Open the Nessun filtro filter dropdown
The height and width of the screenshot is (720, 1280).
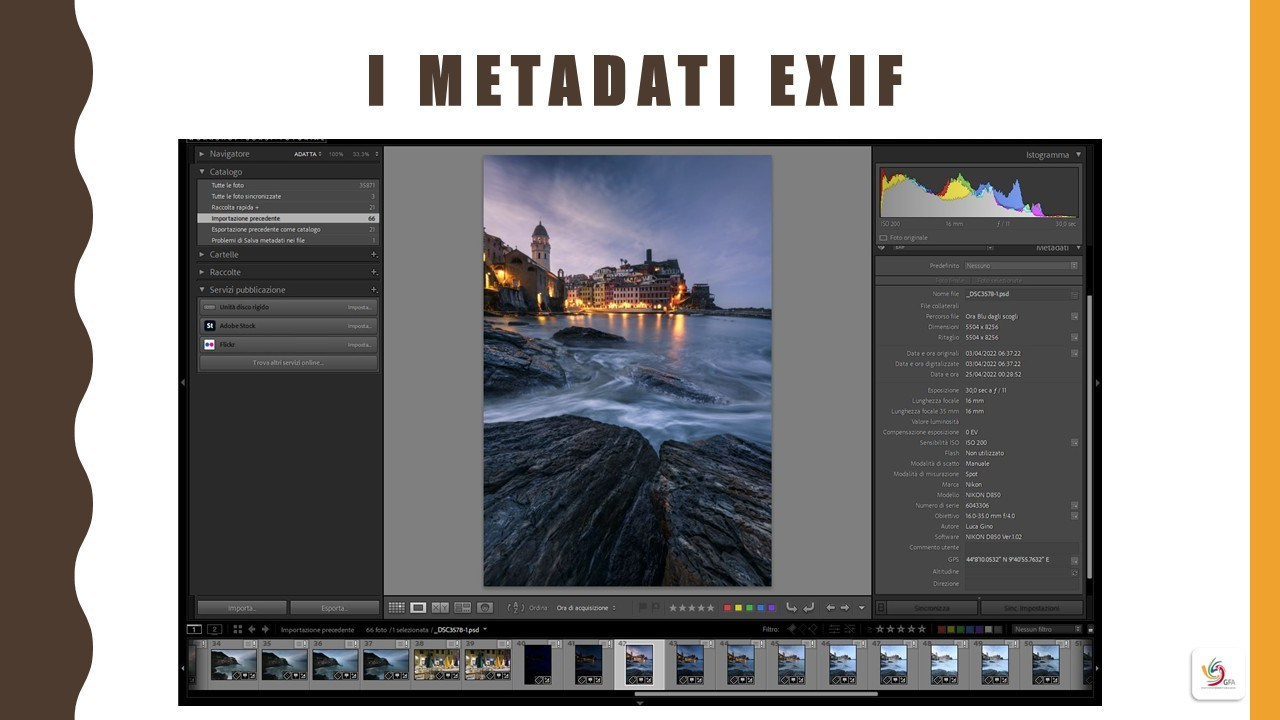pyautogui.click(x=1046, y=629)
